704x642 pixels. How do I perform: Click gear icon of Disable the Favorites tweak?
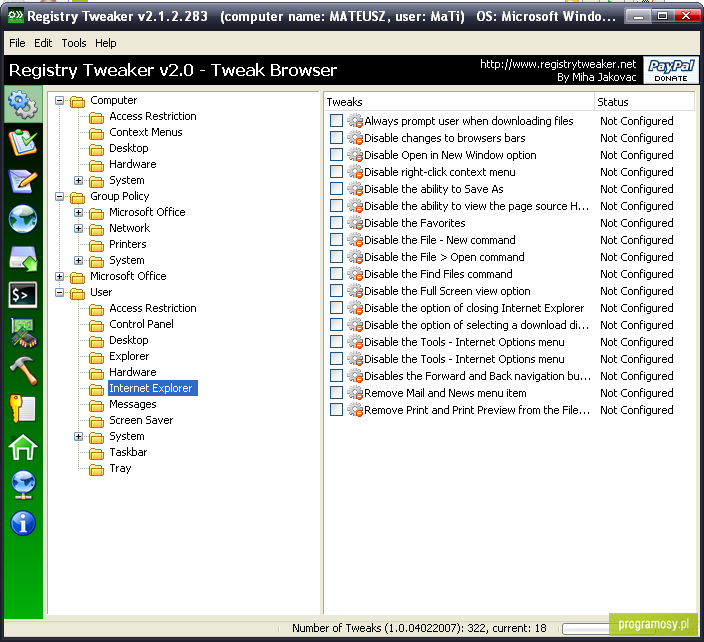click(355, 223)
